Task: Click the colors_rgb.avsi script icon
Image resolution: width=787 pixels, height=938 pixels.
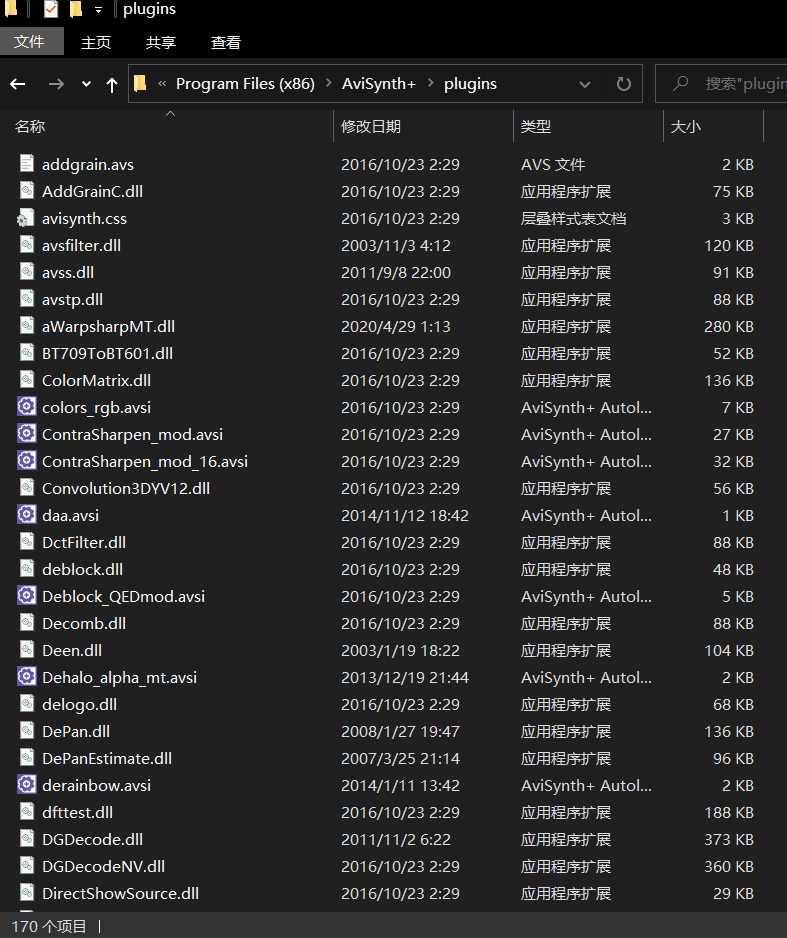Action: tap(26, 407)
